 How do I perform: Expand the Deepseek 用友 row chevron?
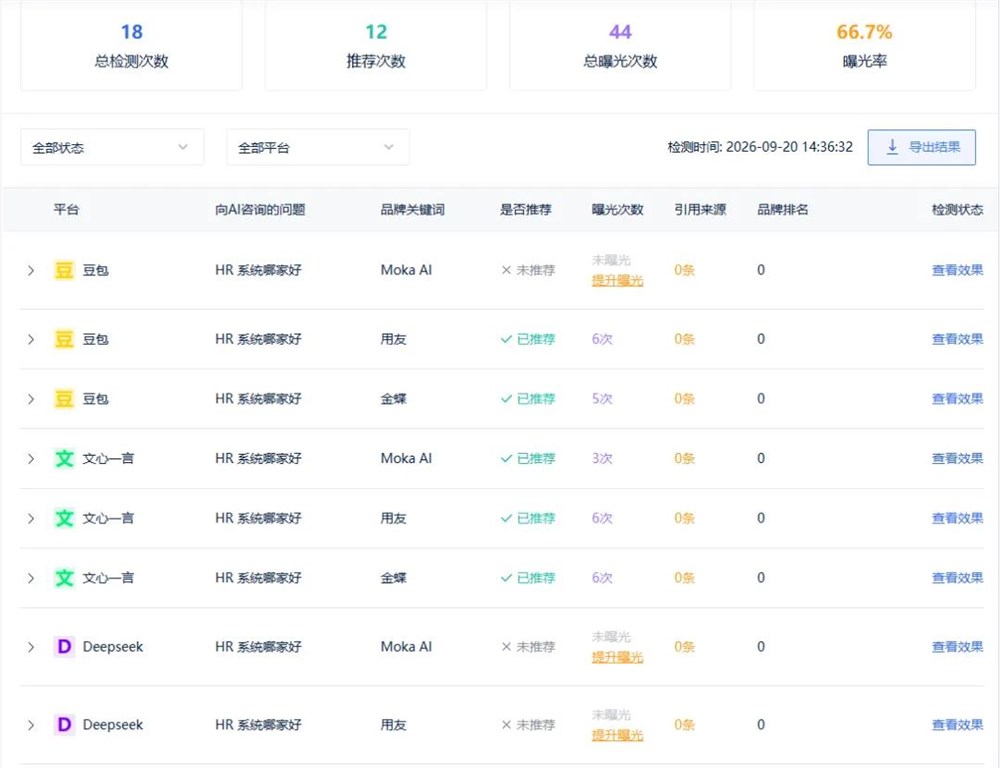click(31, 725)
